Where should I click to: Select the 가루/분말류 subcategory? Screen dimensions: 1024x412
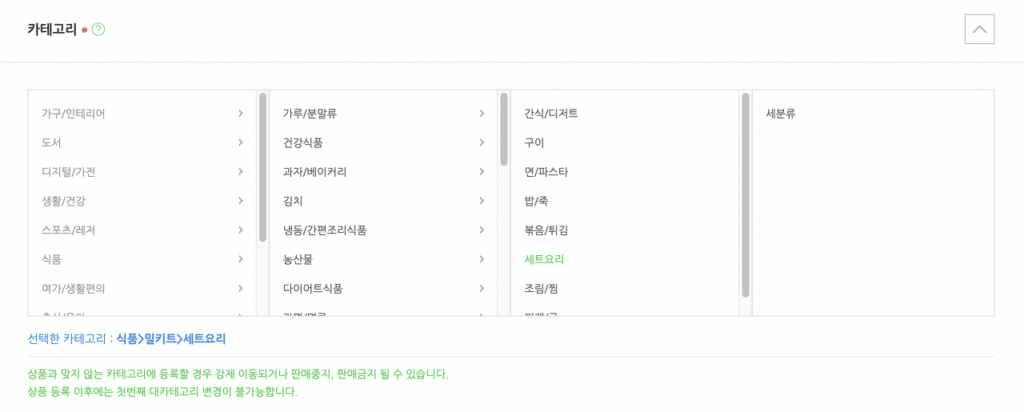(310, 114)
